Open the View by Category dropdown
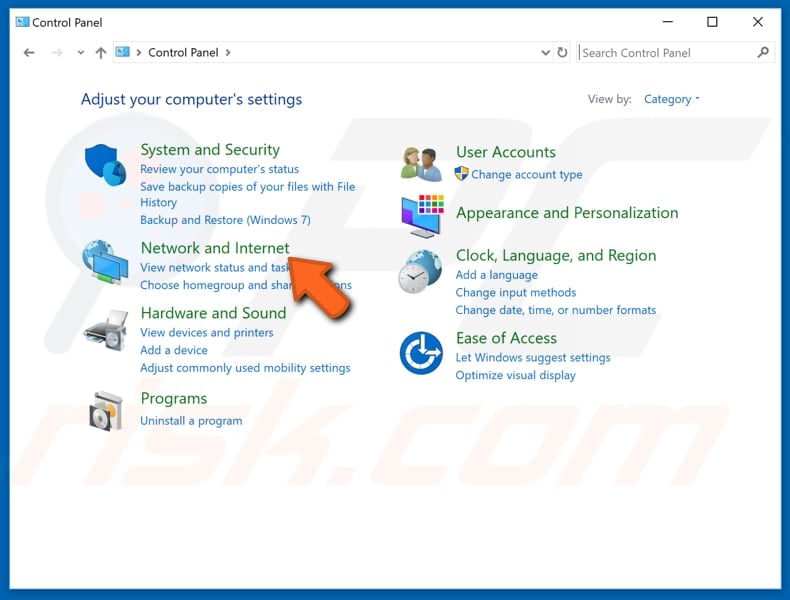Screen dimensions: 790x600 (x=672, y=99)
